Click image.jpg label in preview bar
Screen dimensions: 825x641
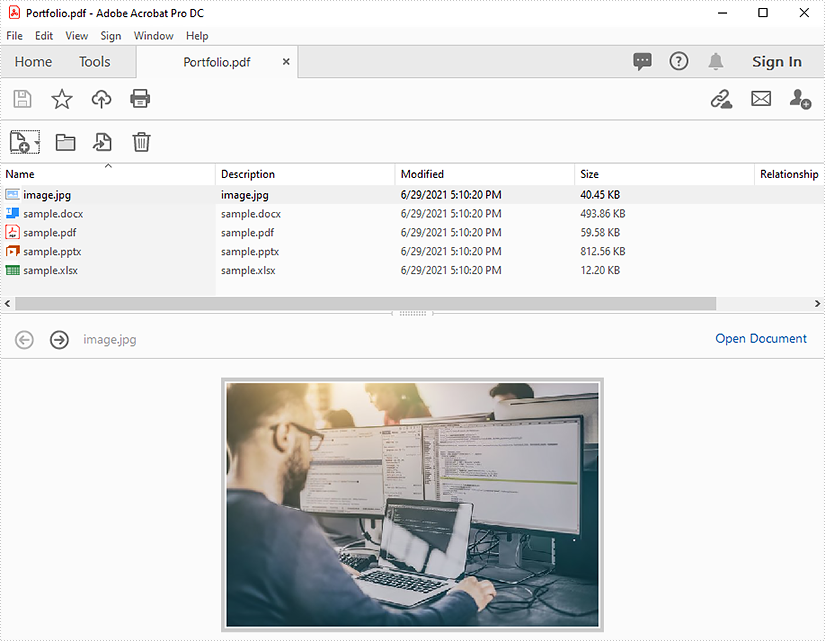point(109,340)
